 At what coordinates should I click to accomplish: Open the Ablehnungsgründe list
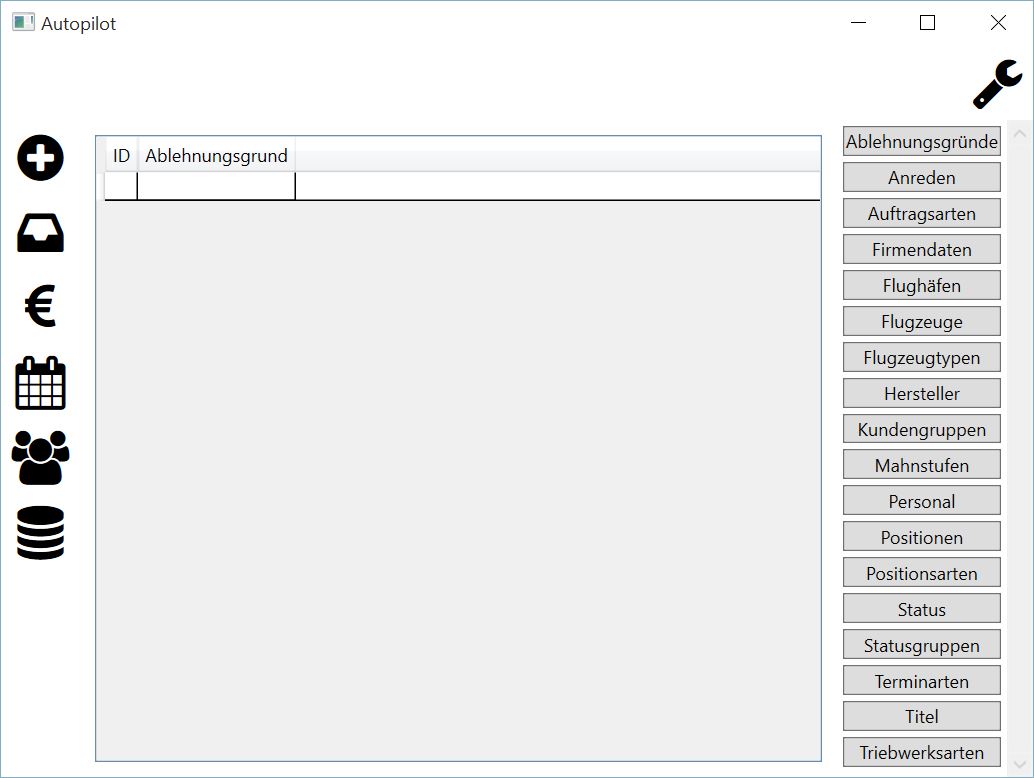(921, 142)
